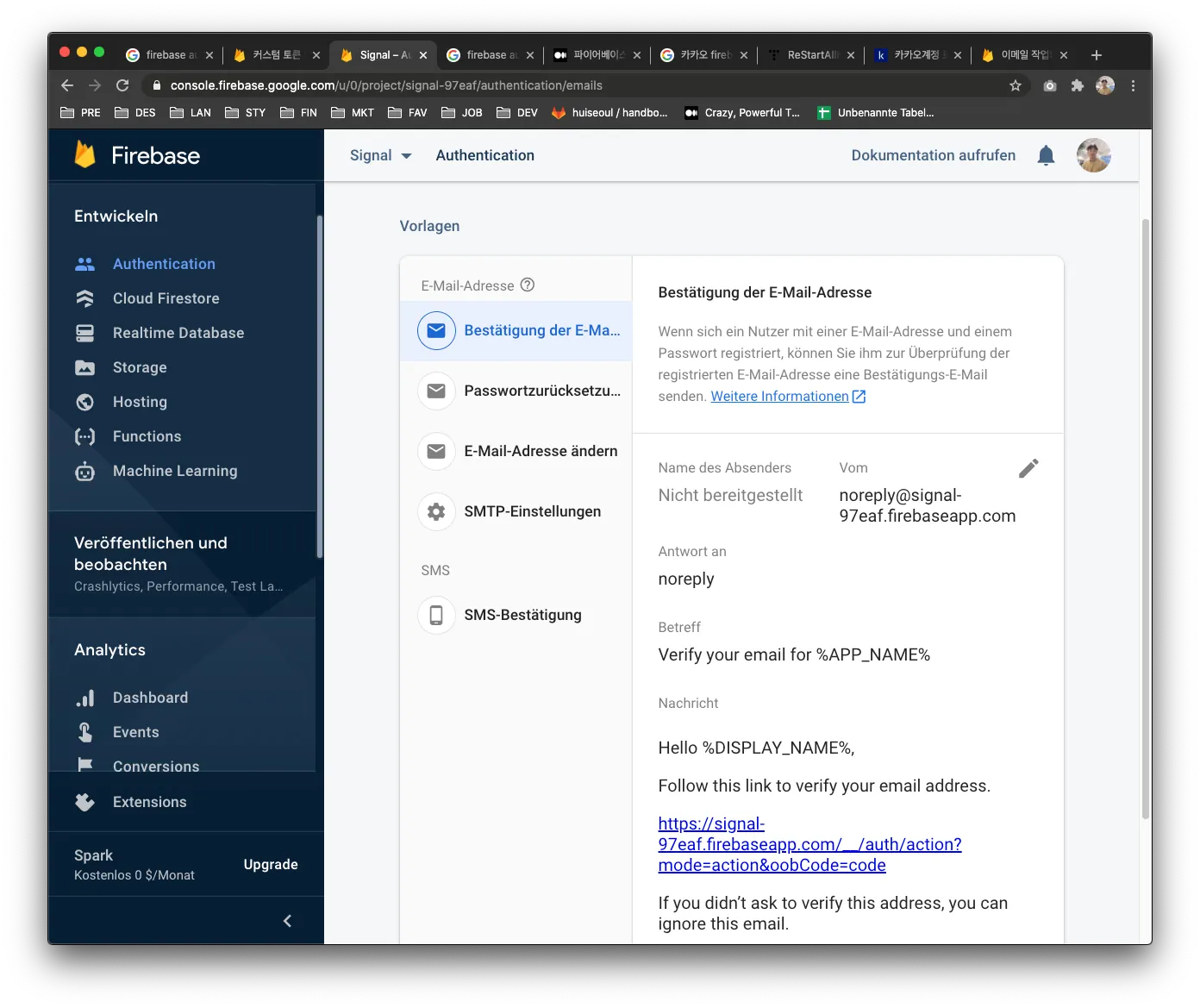Screen dimensions: 1200x1008
Task: Follow the signal-97eaf.firebaseapp.com verification link
Action: coord(809,844)
